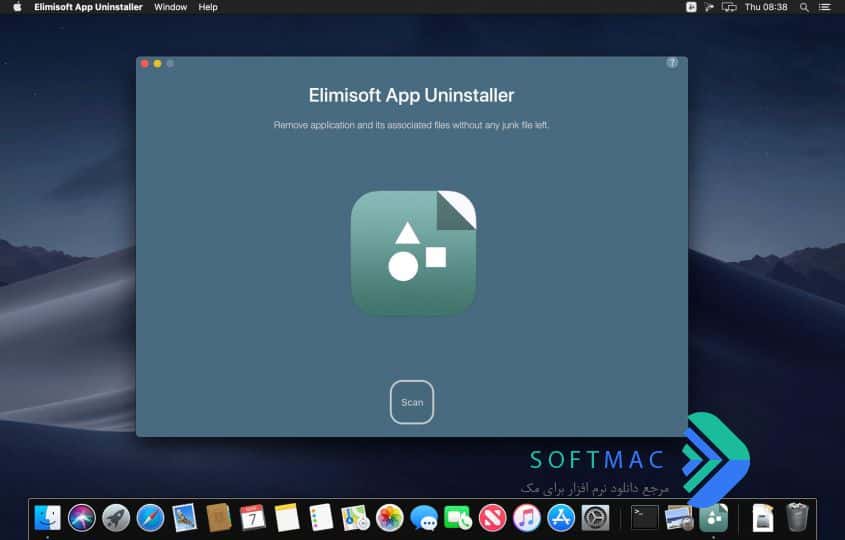Open FaceTime from the dock
The image size is (845, 540).
(458, 518)
